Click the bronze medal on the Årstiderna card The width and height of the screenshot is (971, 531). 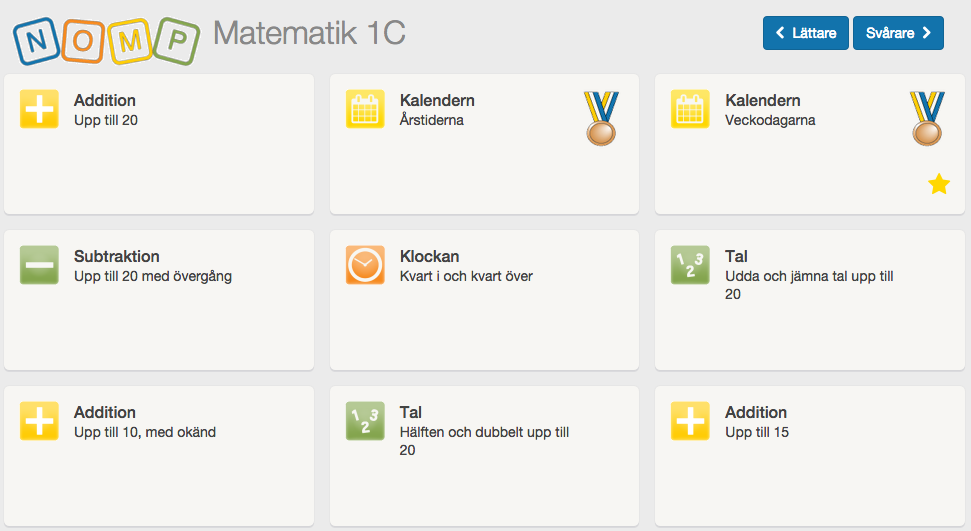601,118
